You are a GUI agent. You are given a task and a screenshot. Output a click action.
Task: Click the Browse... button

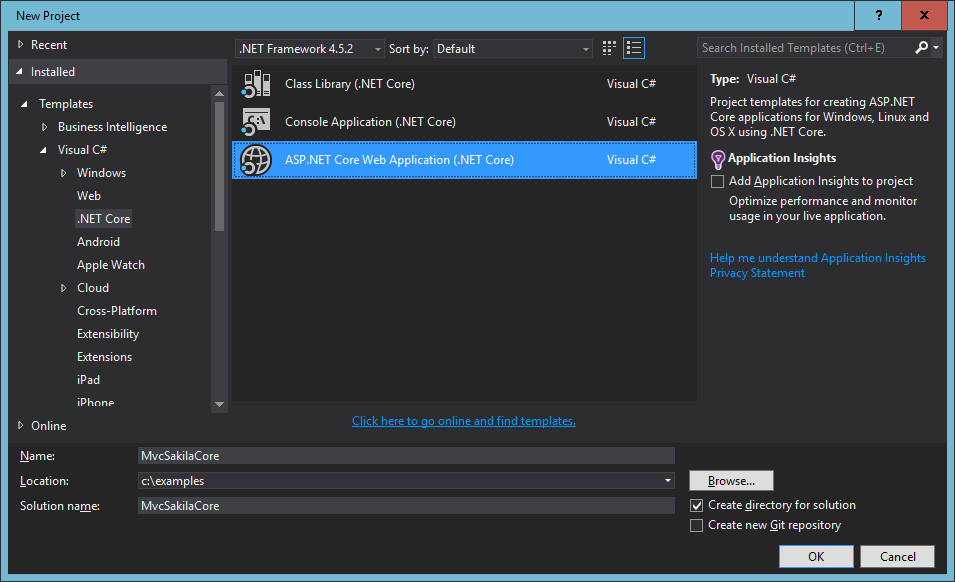[x=731, y=480]
